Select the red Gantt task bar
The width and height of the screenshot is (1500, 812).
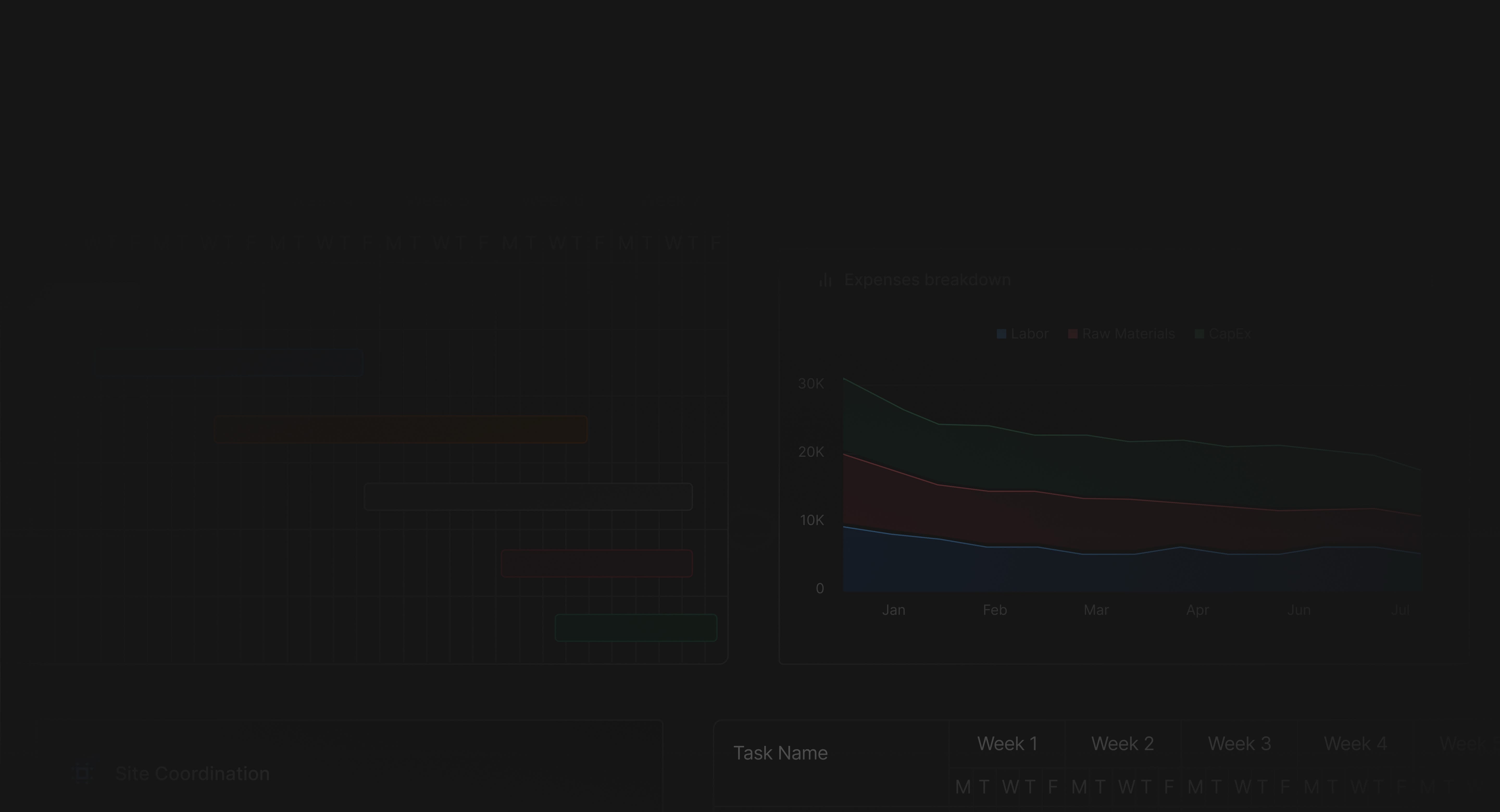pyautogui.click(x=596, y=563)
